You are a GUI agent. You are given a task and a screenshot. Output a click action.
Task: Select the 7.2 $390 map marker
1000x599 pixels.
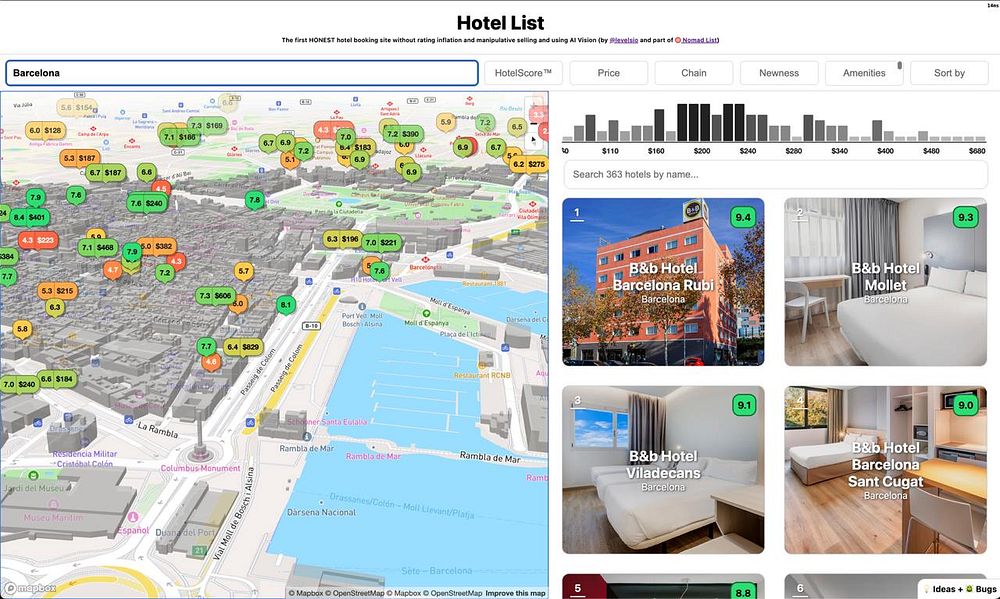pos(403,134)
